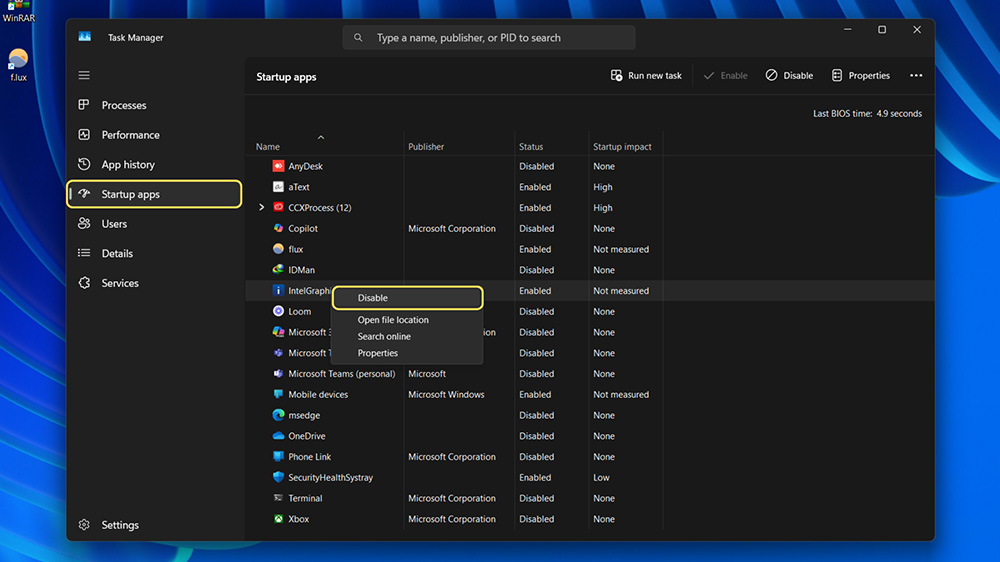Viewport: 1000px width, 562px height.
Task: Open Settings in the sidebar
Action: coord(154,524)
